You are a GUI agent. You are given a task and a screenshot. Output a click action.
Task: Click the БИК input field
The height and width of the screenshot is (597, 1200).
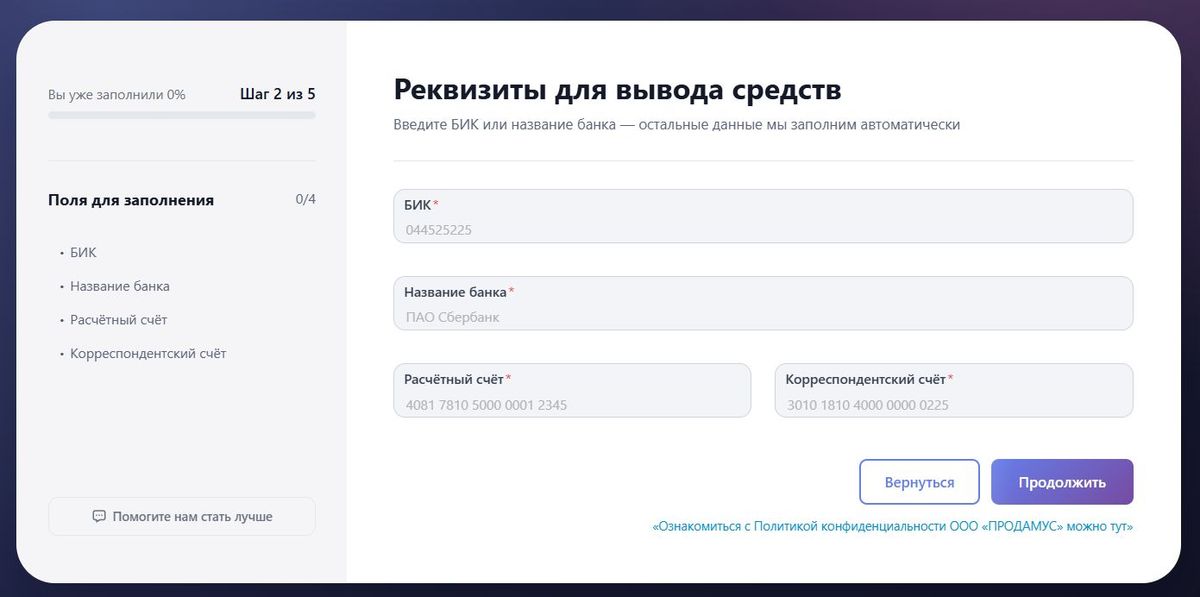click(x=763, y=216)
